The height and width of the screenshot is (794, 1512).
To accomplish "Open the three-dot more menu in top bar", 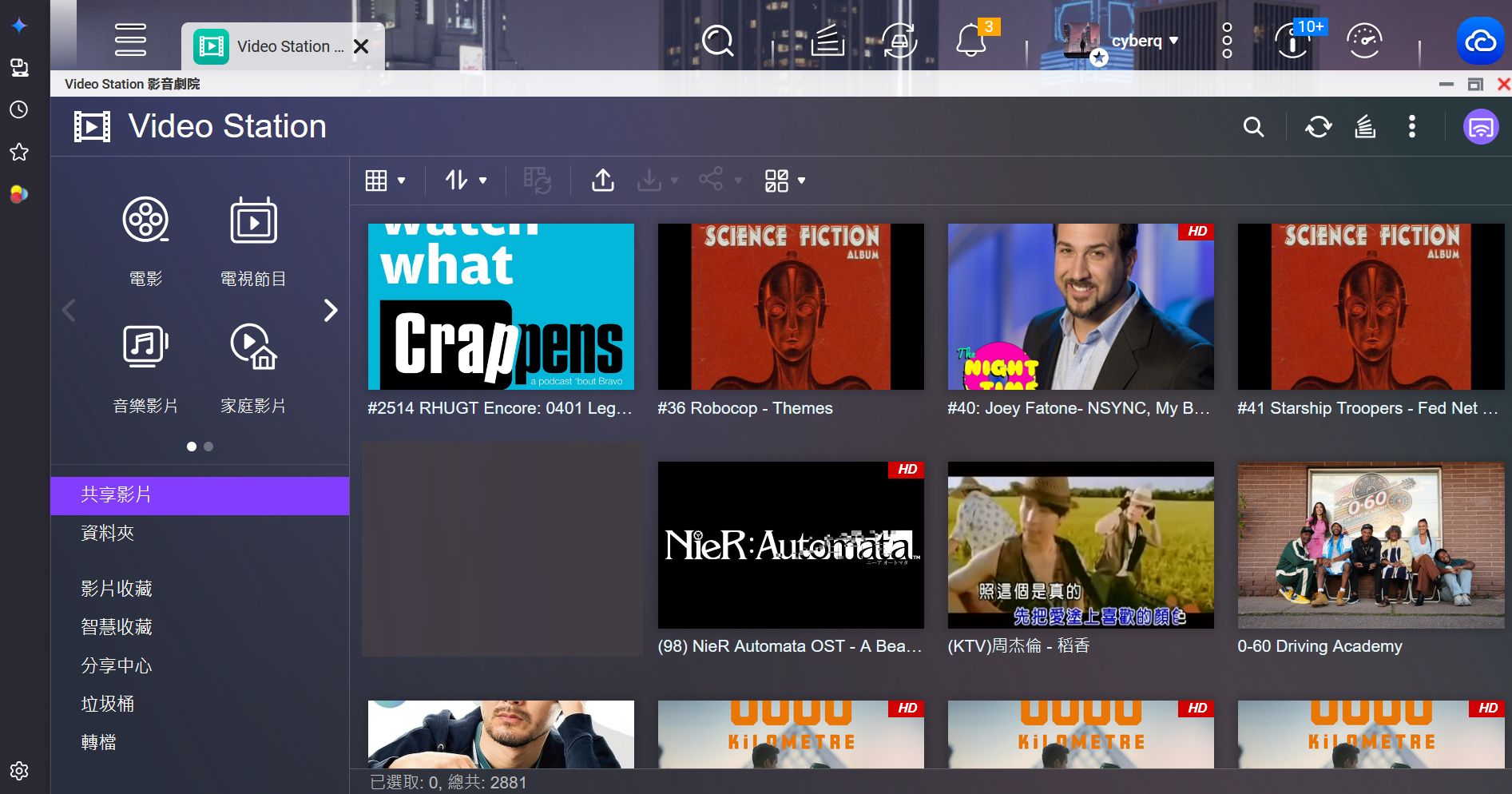I will tap(1227, 40).
